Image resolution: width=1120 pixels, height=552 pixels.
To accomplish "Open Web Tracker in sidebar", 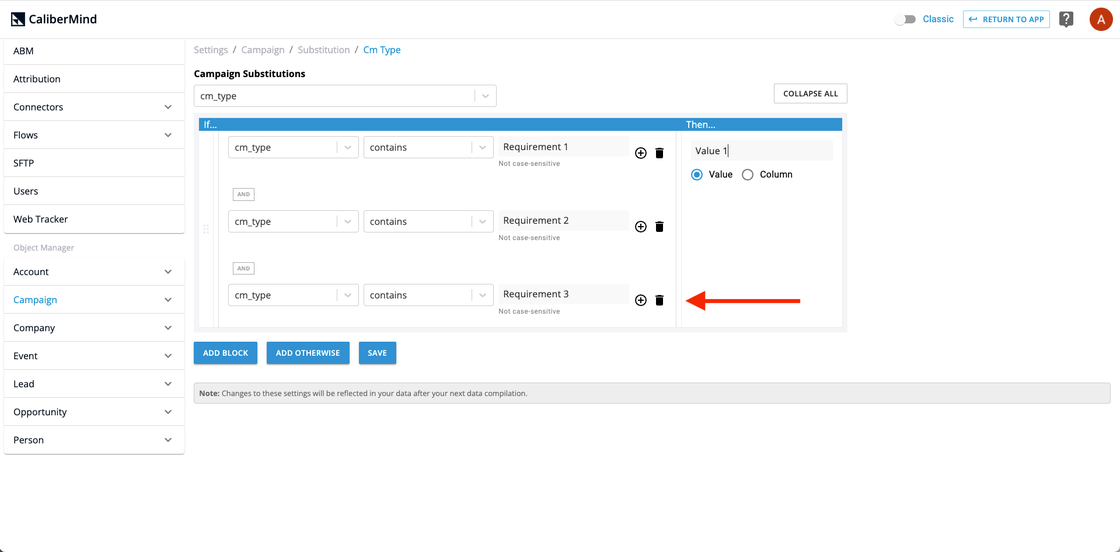I will 94,219.
